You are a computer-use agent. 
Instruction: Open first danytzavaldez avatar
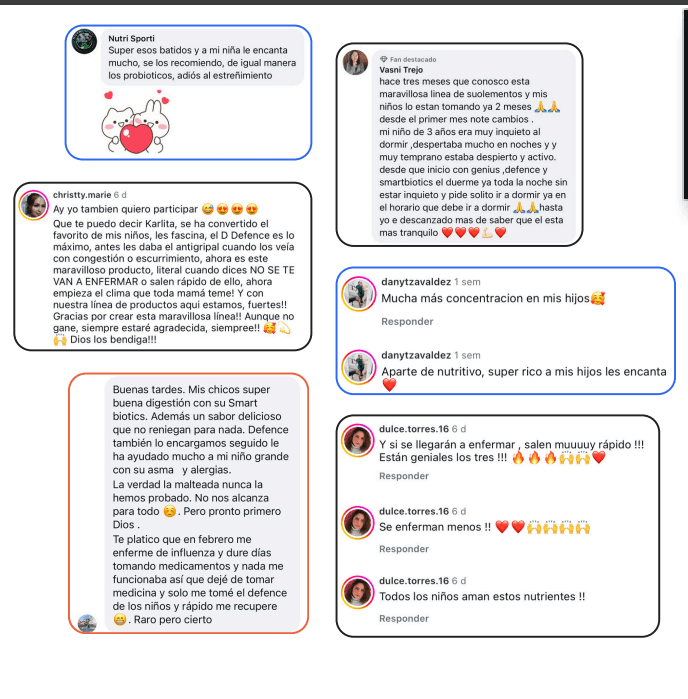[358, 294]
